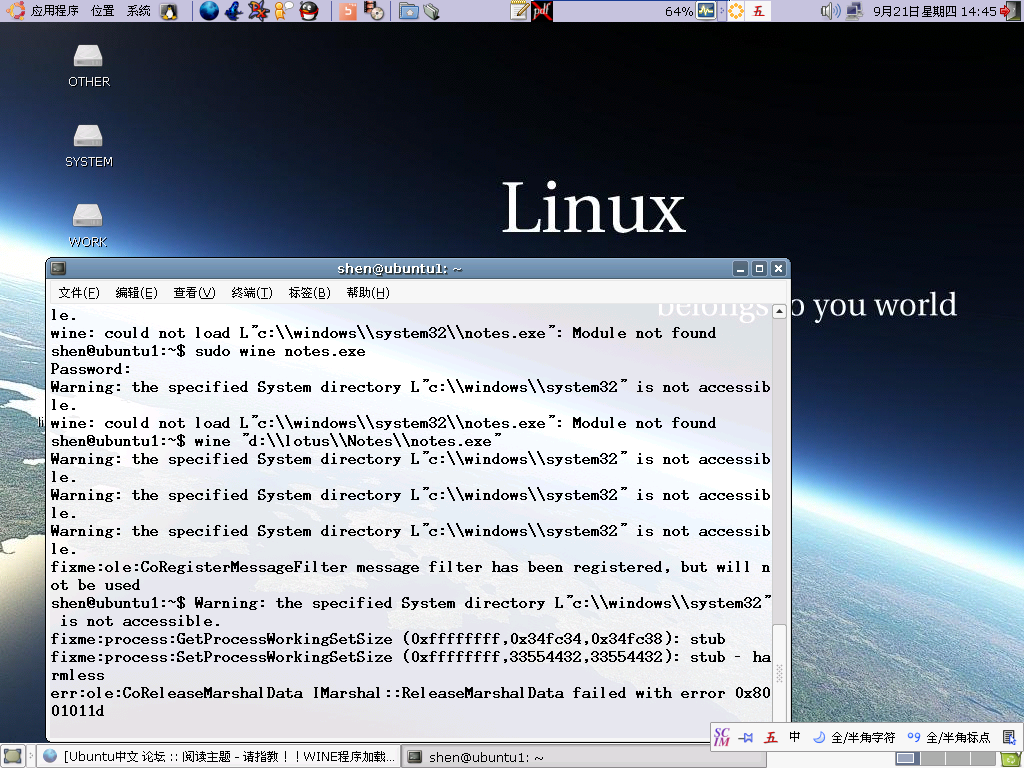Close the terminal window
The width and height of the screenshot is (1024, 768).
pyautogui.click(x=778, y=268)
